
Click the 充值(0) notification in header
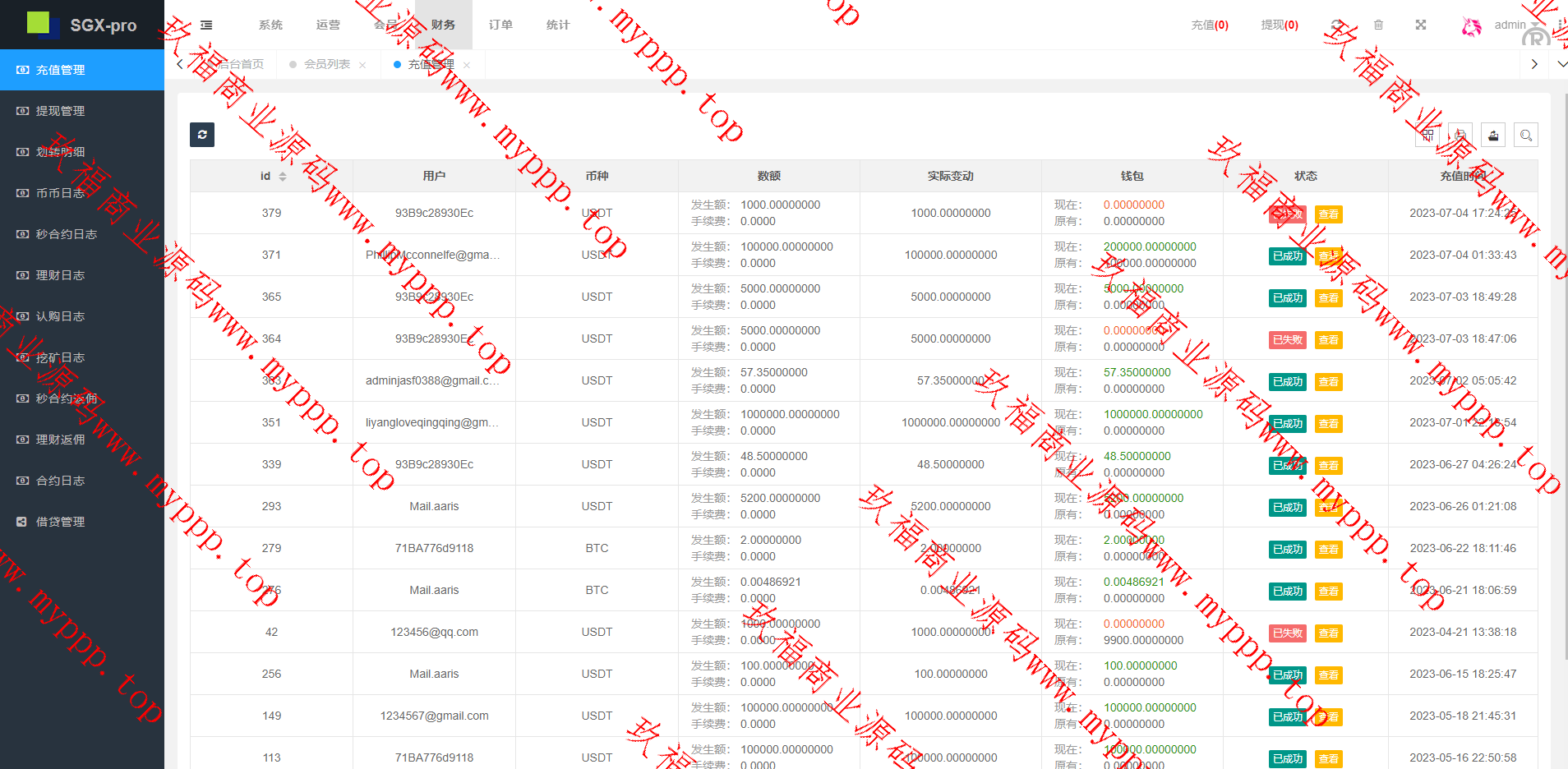[x=1210, y=25]
